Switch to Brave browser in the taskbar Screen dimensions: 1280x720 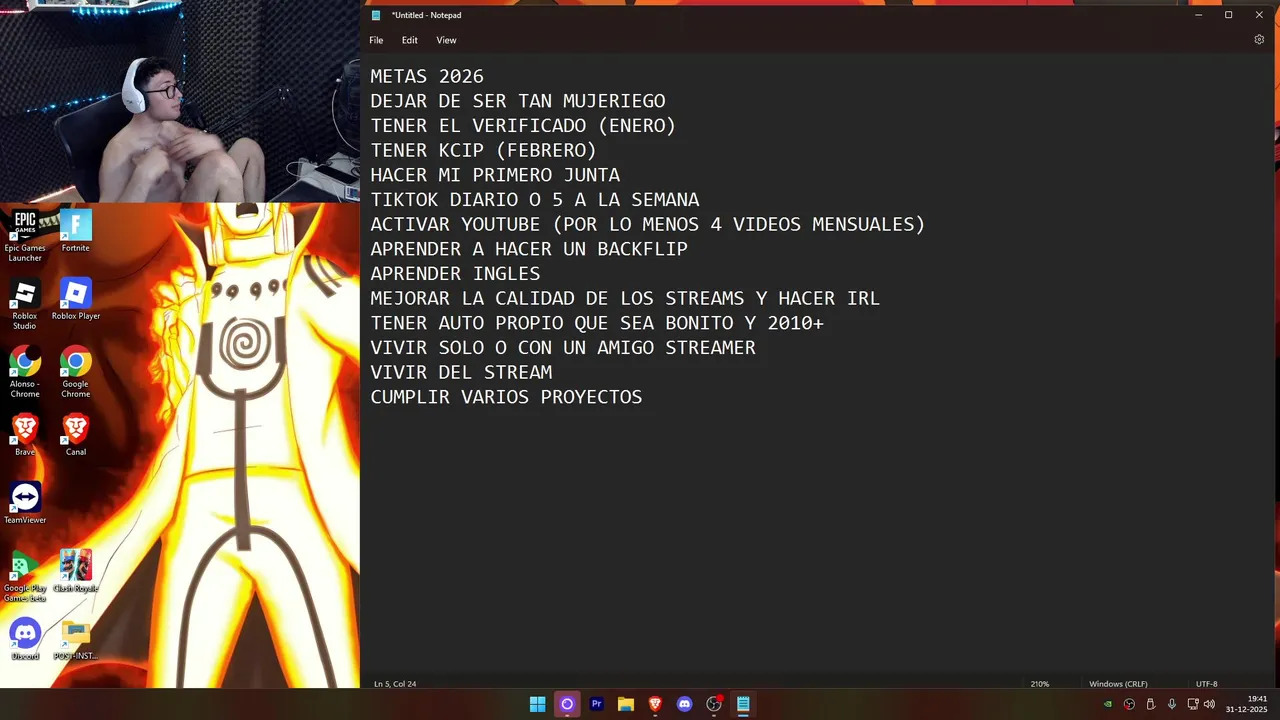click(655, 704)
